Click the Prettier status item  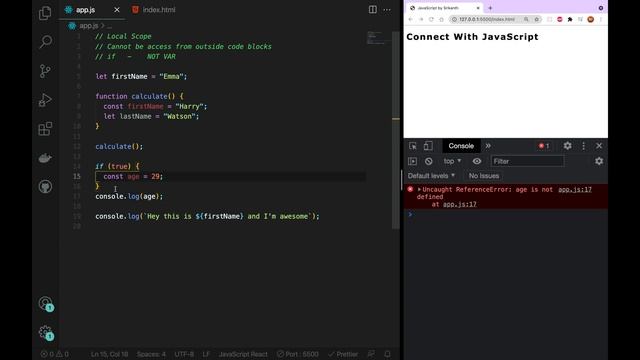click(x=343, y=354)
